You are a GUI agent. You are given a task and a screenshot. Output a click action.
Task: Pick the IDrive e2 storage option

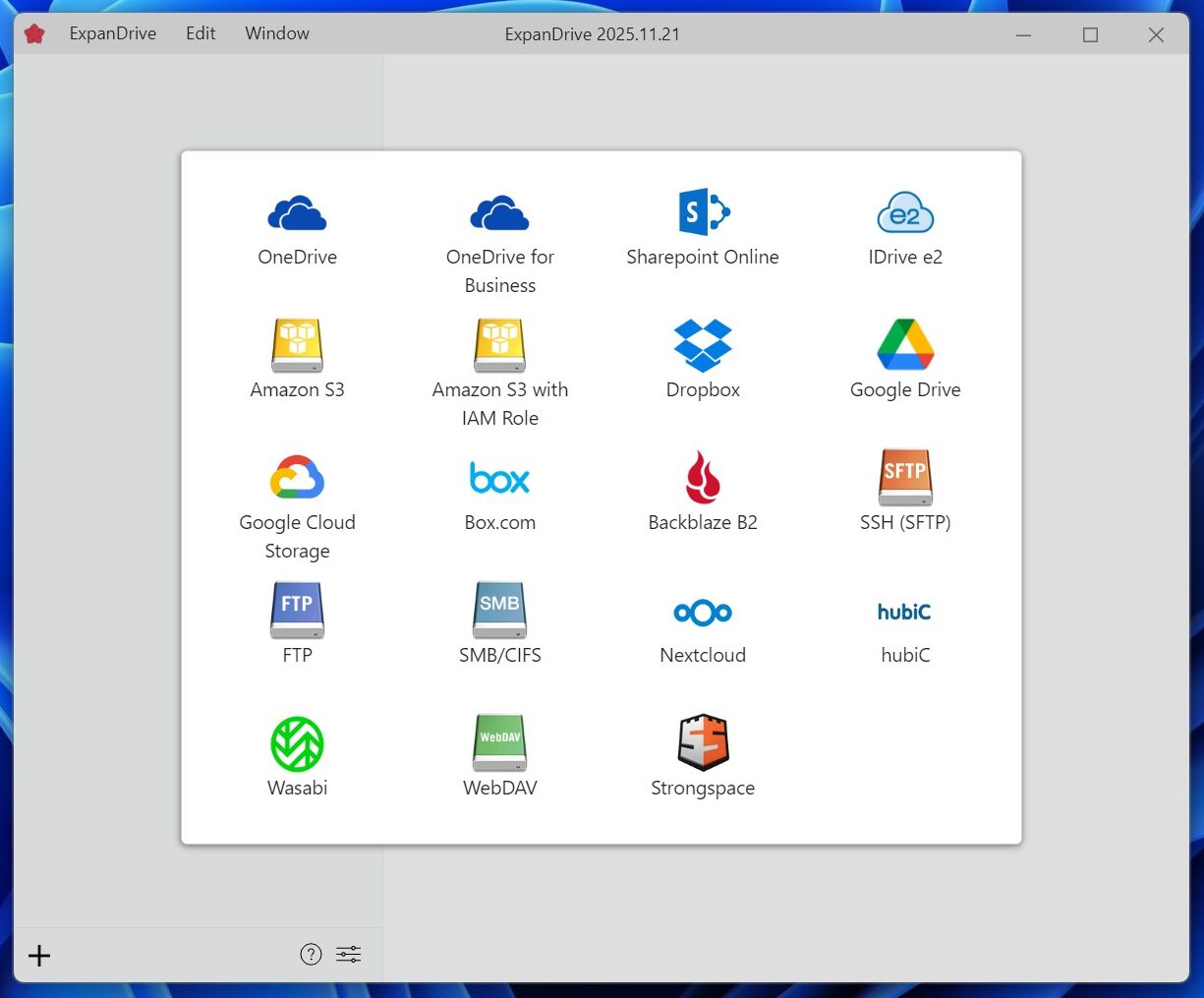point(905,212)
